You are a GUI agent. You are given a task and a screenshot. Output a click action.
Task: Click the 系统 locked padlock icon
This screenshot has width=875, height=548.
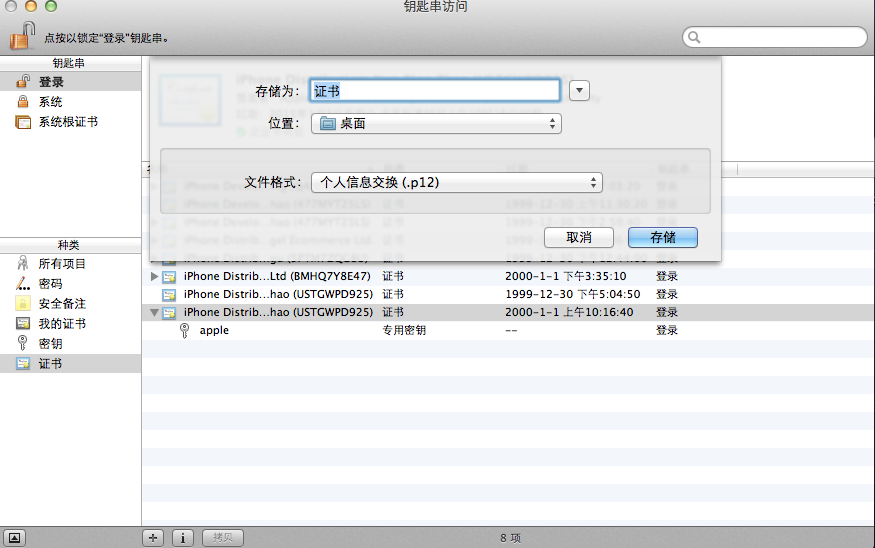pos(23,102)
